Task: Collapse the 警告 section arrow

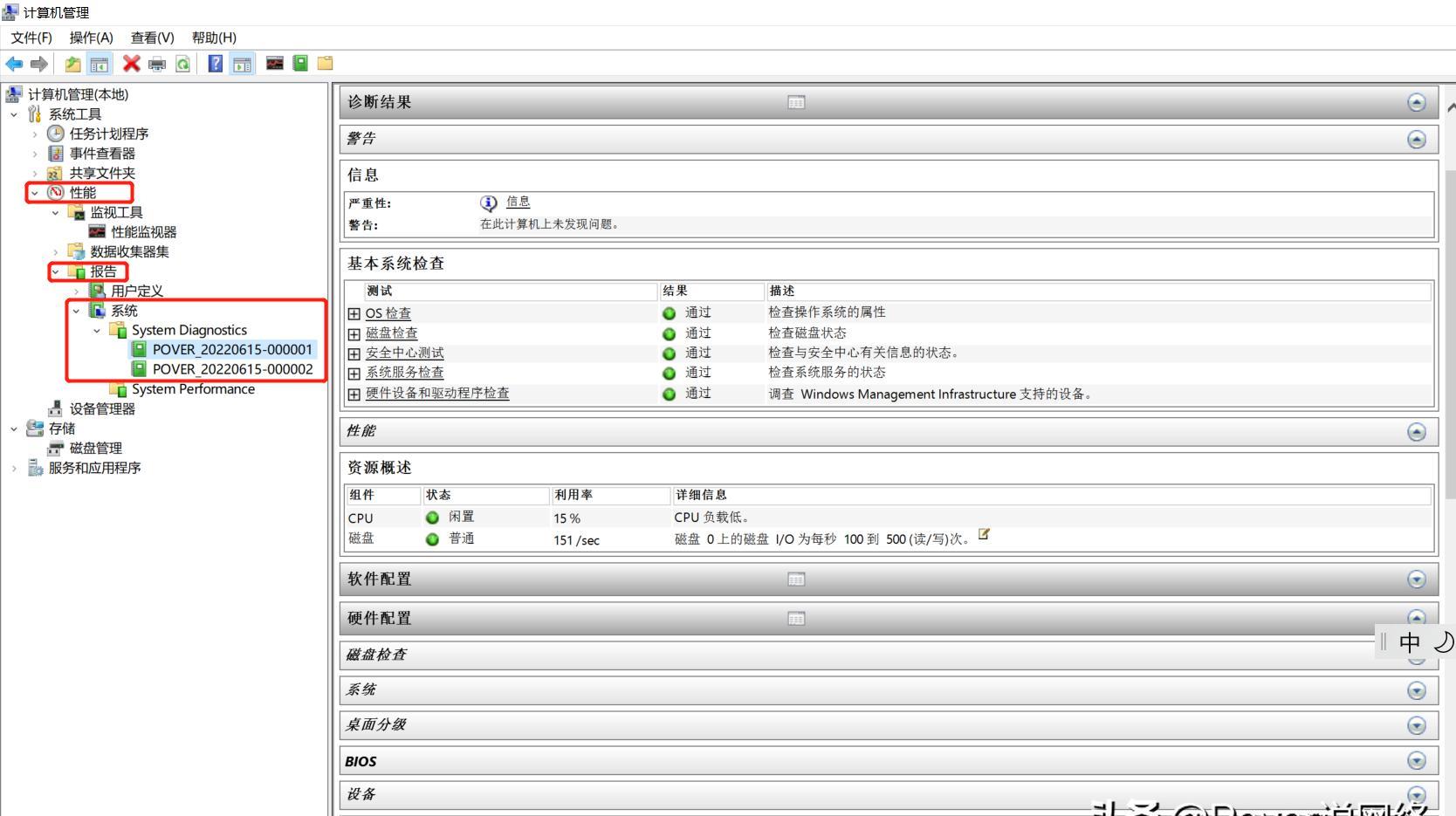Action: 1416,140
